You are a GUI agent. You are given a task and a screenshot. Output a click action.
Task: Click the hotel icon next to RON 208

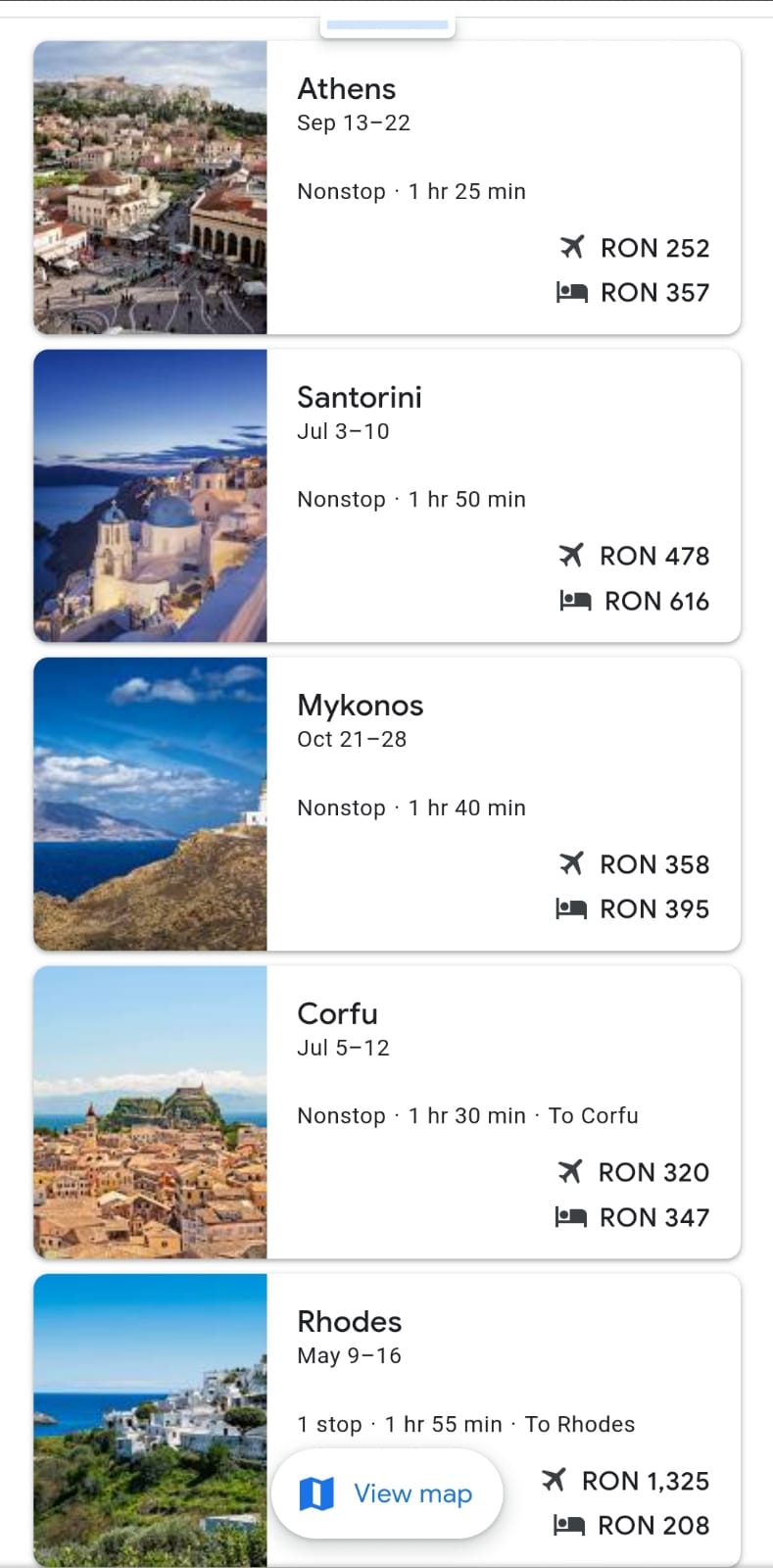click(569, 1525)
